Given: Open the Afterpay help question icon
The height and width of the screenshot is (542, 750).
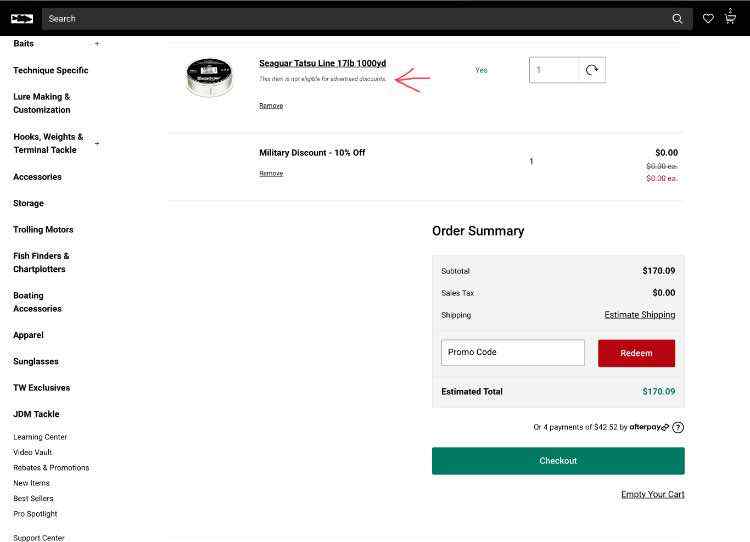Looking at the screenshot, I should pos(678,427).
